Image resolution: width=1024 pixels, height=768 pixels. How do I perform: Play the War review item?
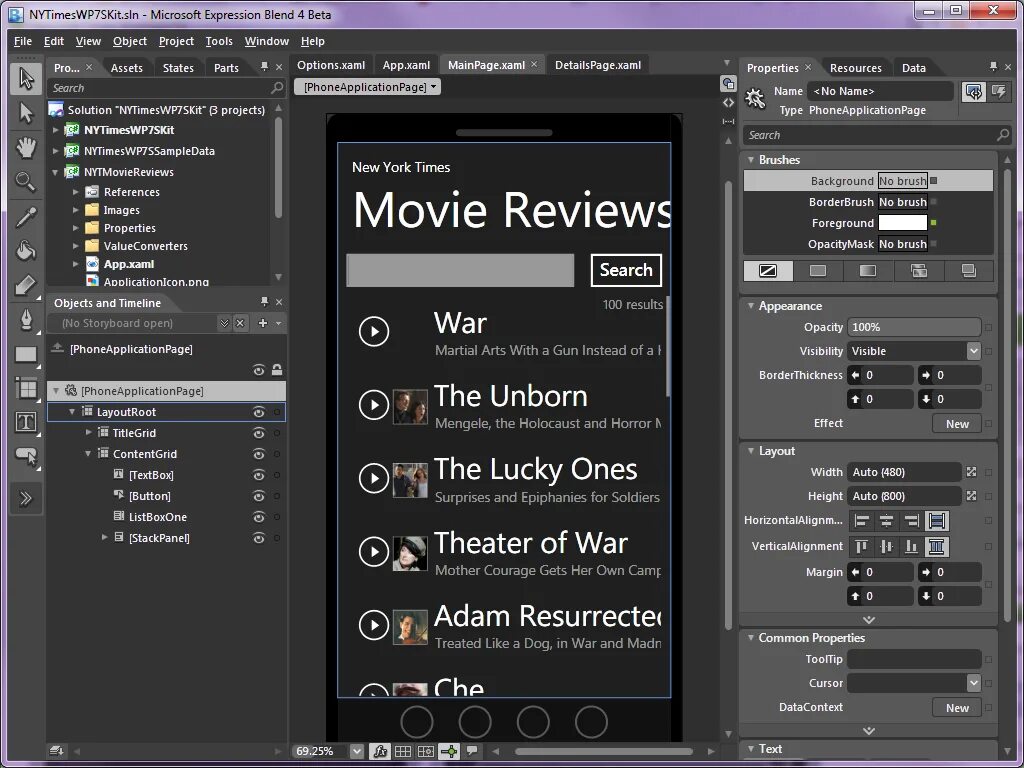pos(374,331)
